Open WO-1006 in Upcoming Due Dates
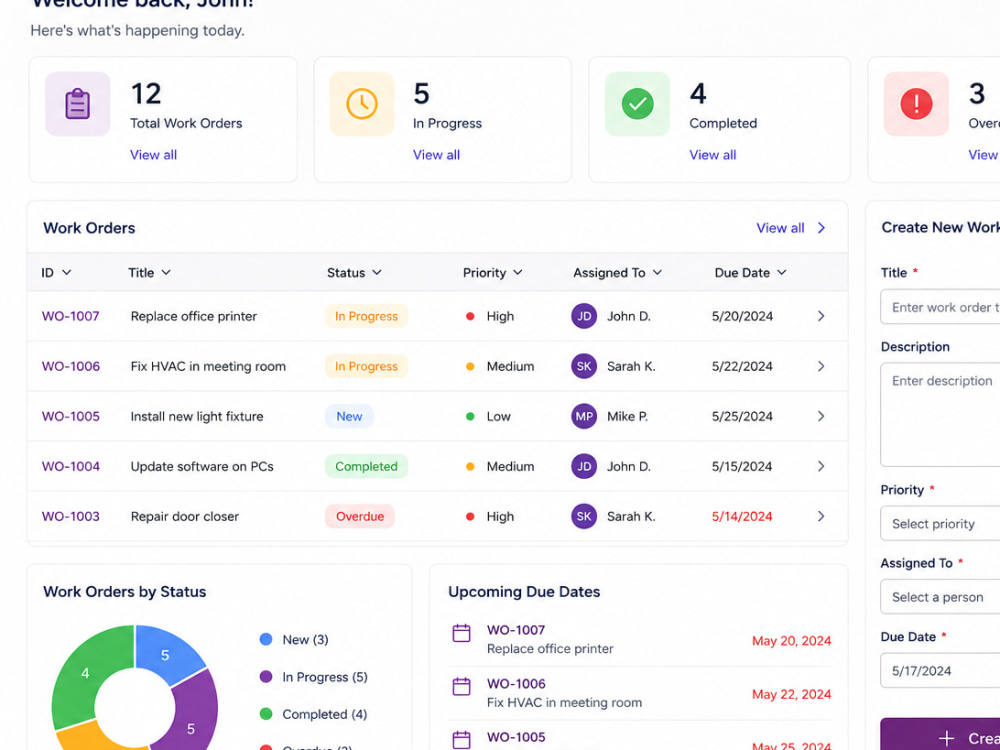This screenshot has width=1000, height=750. (x=516, y=684)
